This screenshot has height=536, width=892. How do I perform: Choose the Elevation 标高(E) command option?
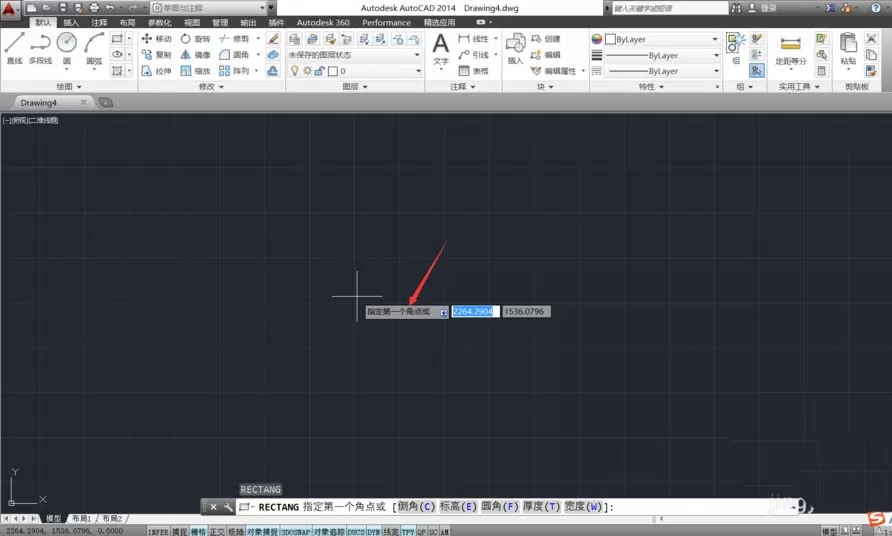458,506
